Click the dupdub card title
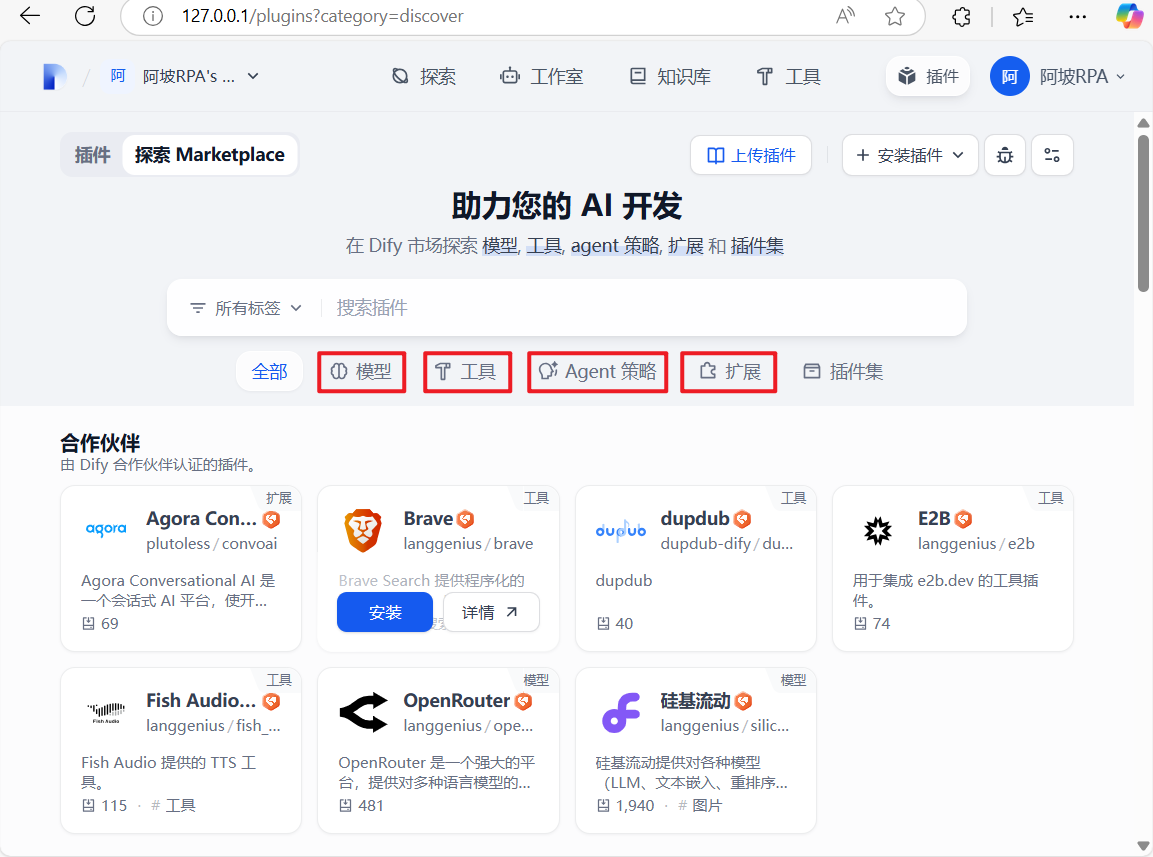 coord(695,519)
